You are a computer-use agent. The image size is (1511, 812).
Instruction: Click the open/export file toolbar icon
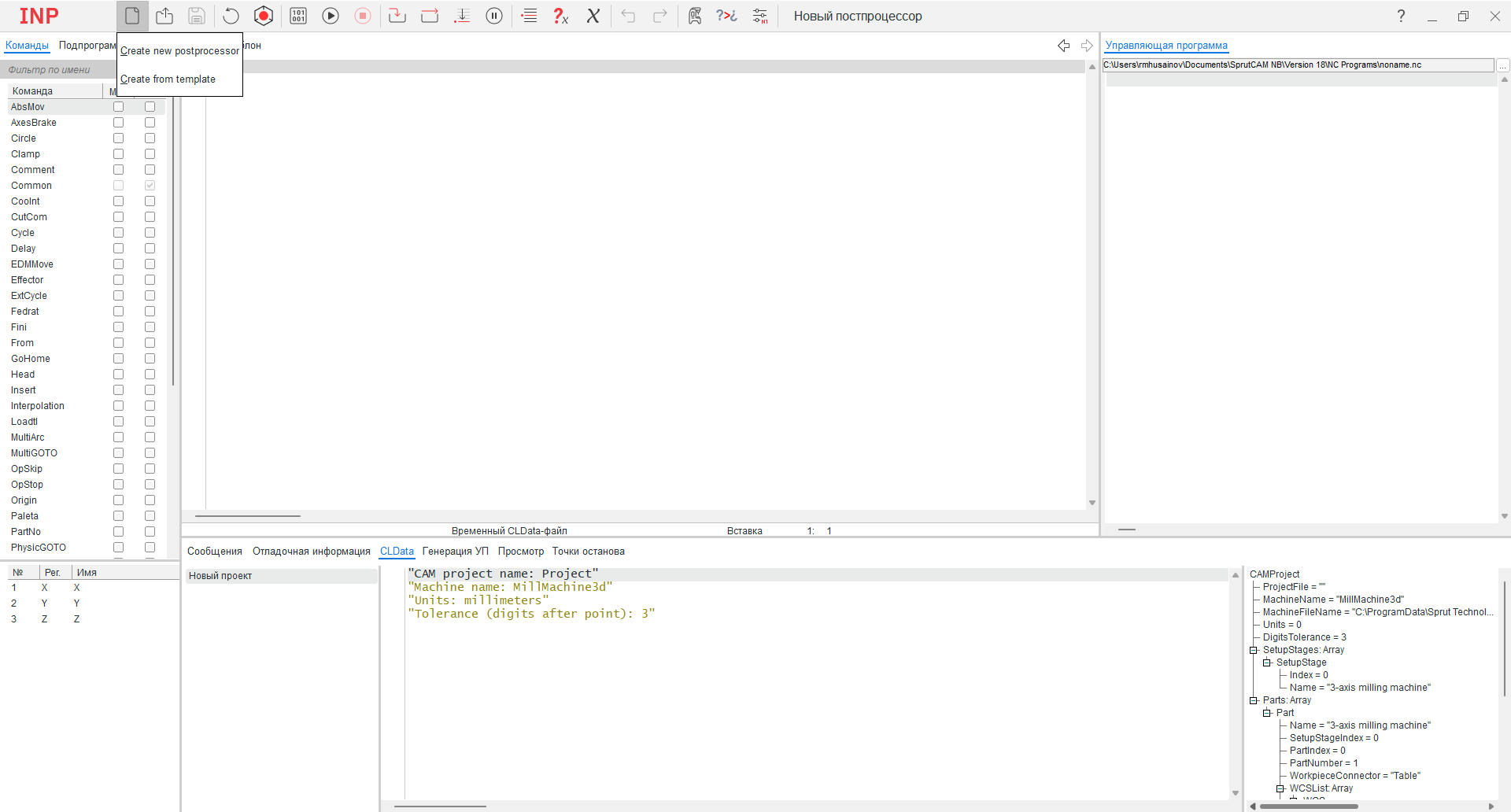click(164, 16)
